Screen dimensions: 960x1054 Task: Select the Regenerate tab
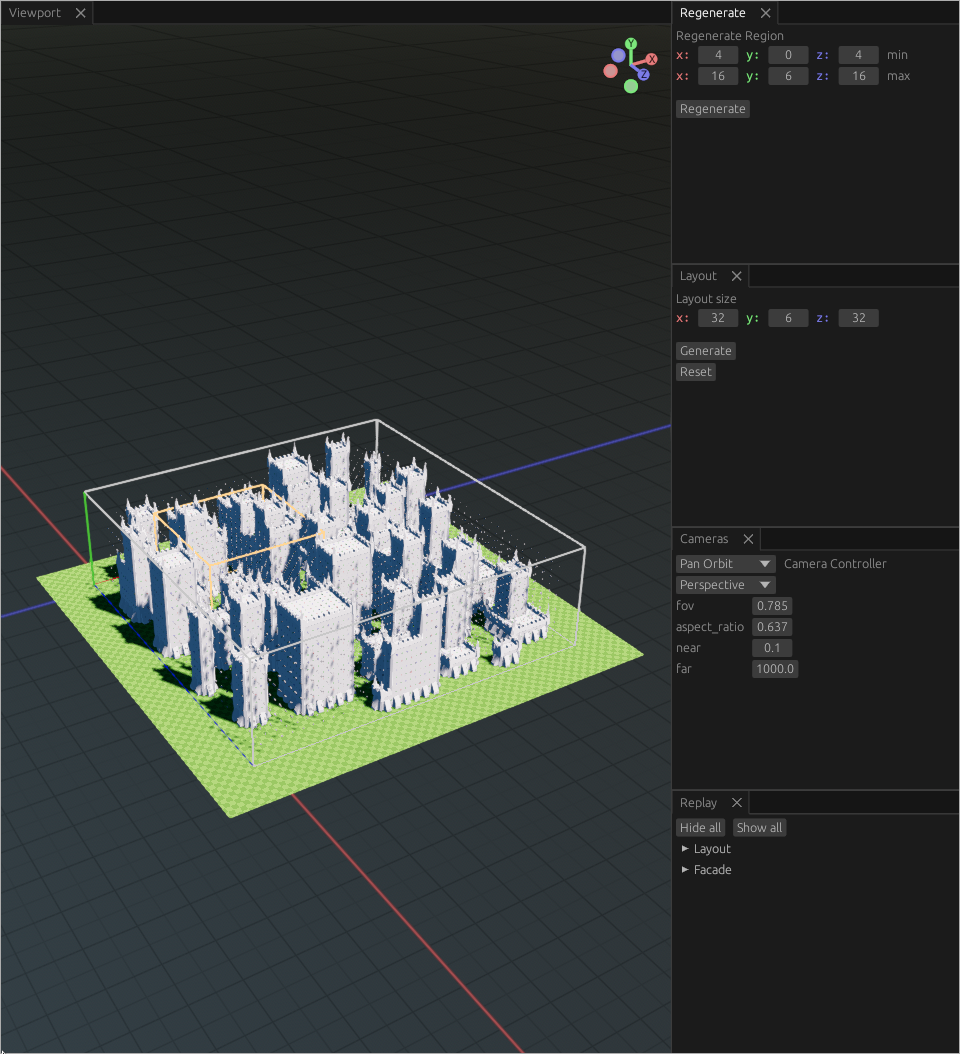712,13
